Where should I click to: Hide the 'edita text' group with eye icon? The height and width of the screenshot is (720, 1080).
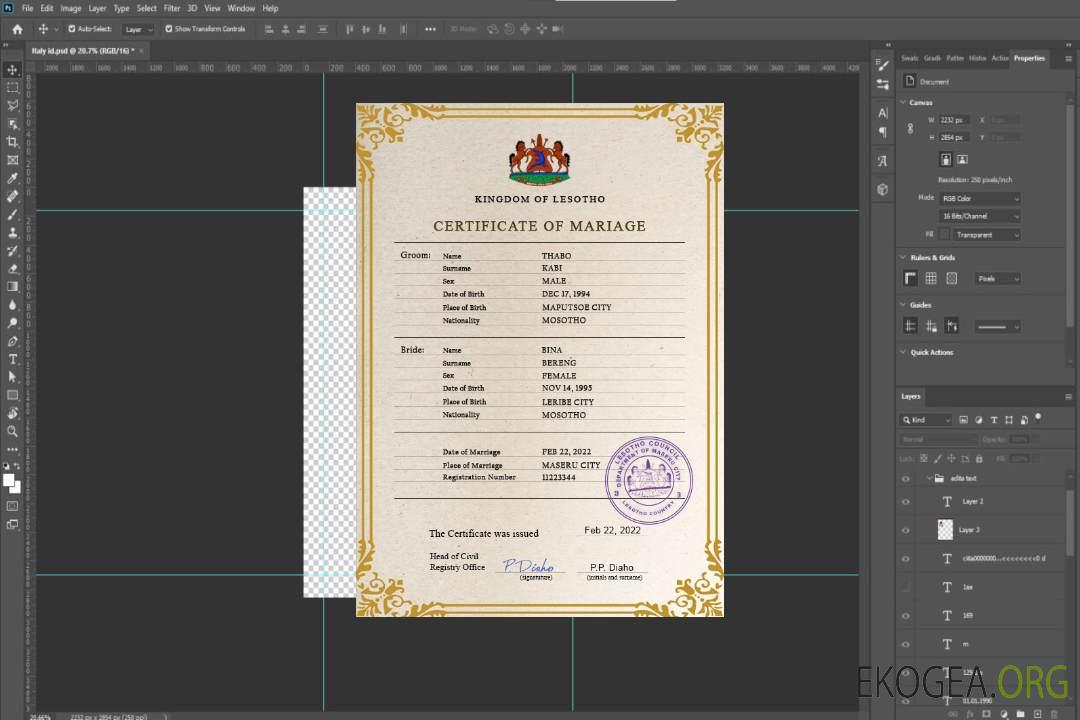pyautogui.click(x=906, y=479)
